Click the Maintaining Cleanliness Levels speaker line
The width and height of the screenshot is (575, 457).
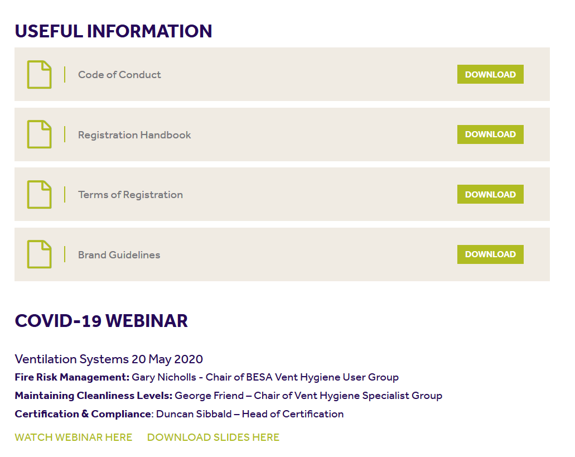(x=228, y=396)
